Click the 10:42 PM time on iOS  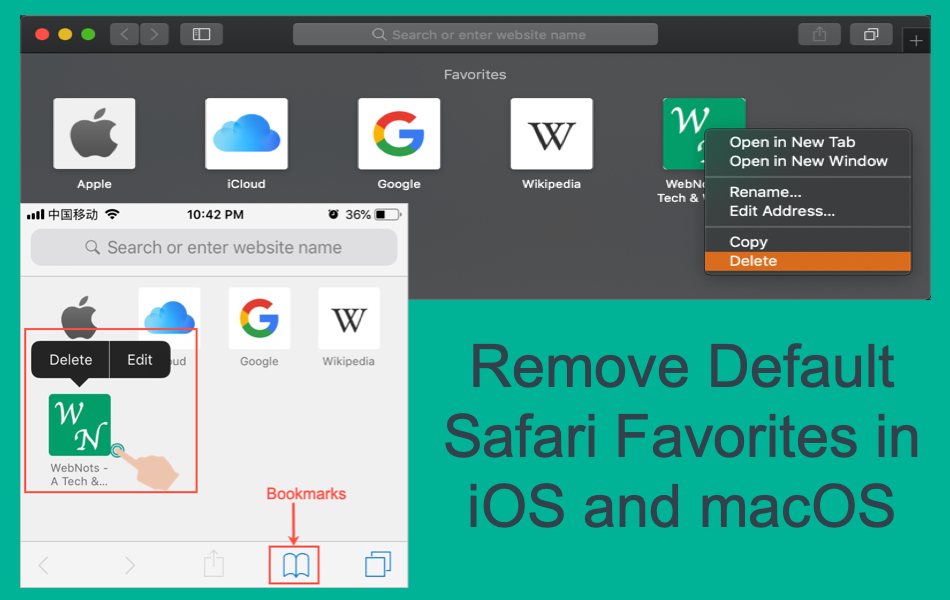[215, 215]
